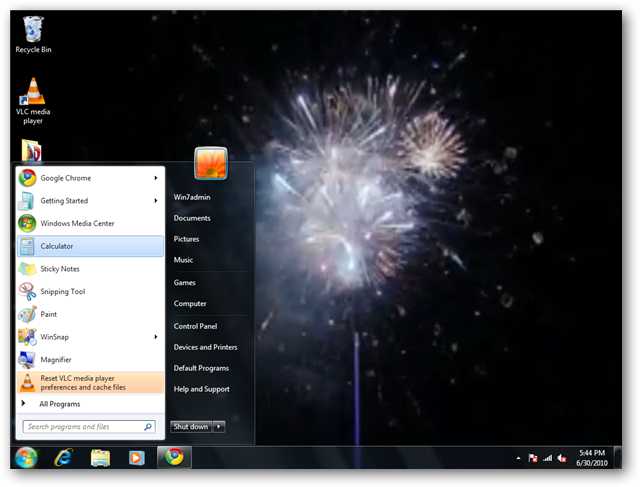Click the search magnifying glass icon
This screenshot has height=487, width=640.
tap(148, 427)
